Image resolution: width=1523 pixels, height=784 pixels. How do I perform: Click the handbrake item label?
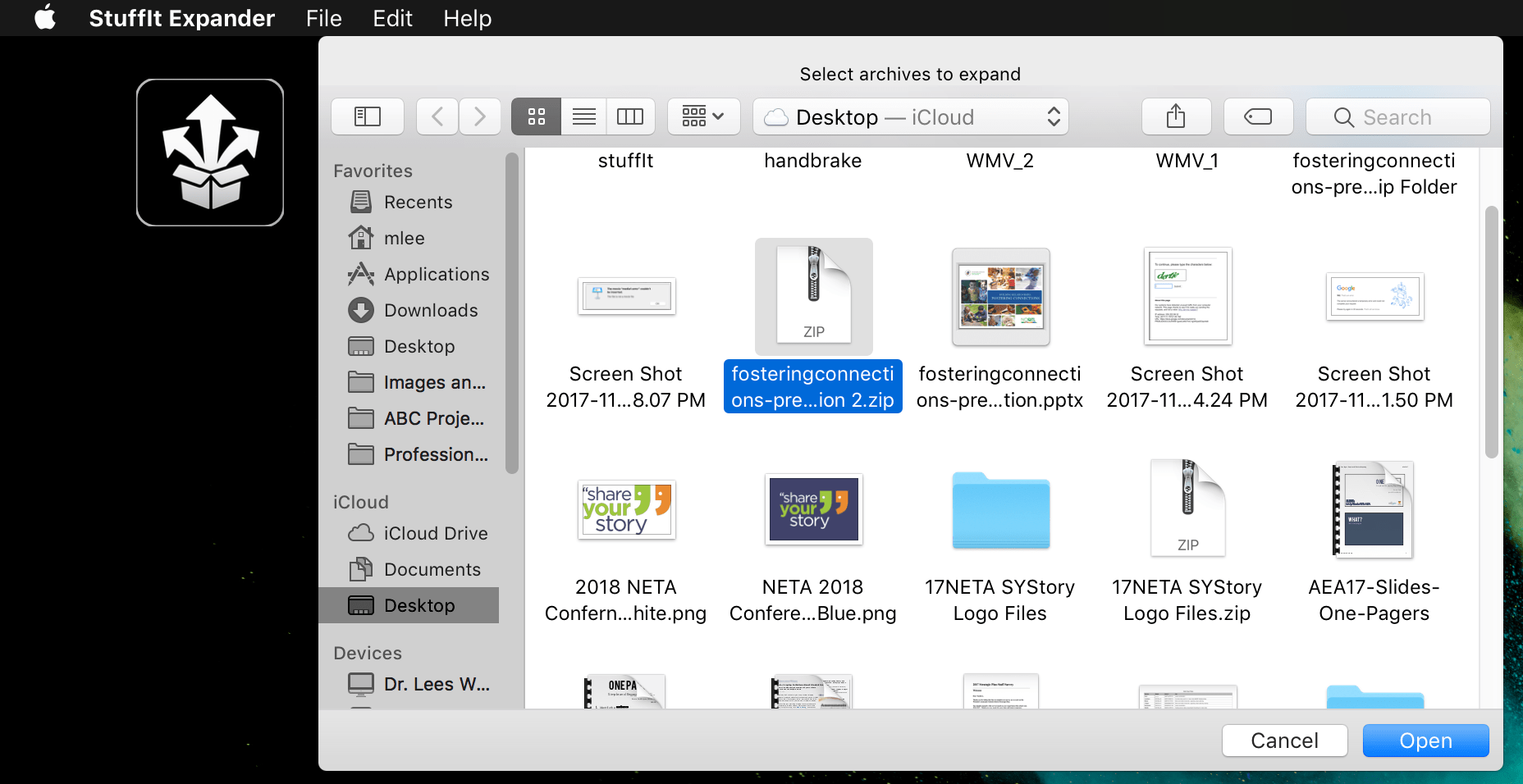point(813,161)
